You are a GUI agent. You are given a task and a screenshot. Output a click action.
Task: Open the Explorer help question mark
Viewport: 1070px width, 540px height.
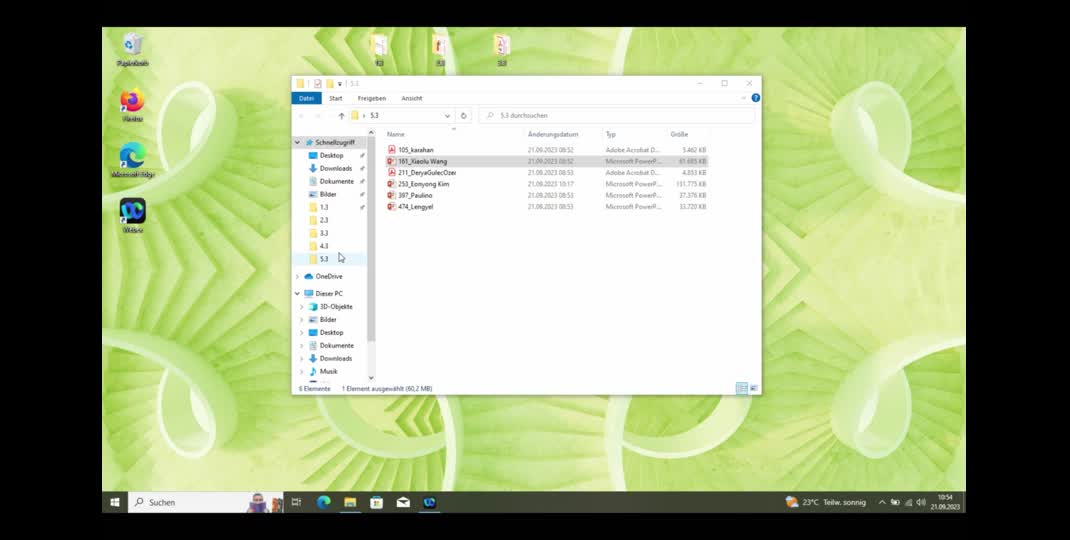[755, 98]
